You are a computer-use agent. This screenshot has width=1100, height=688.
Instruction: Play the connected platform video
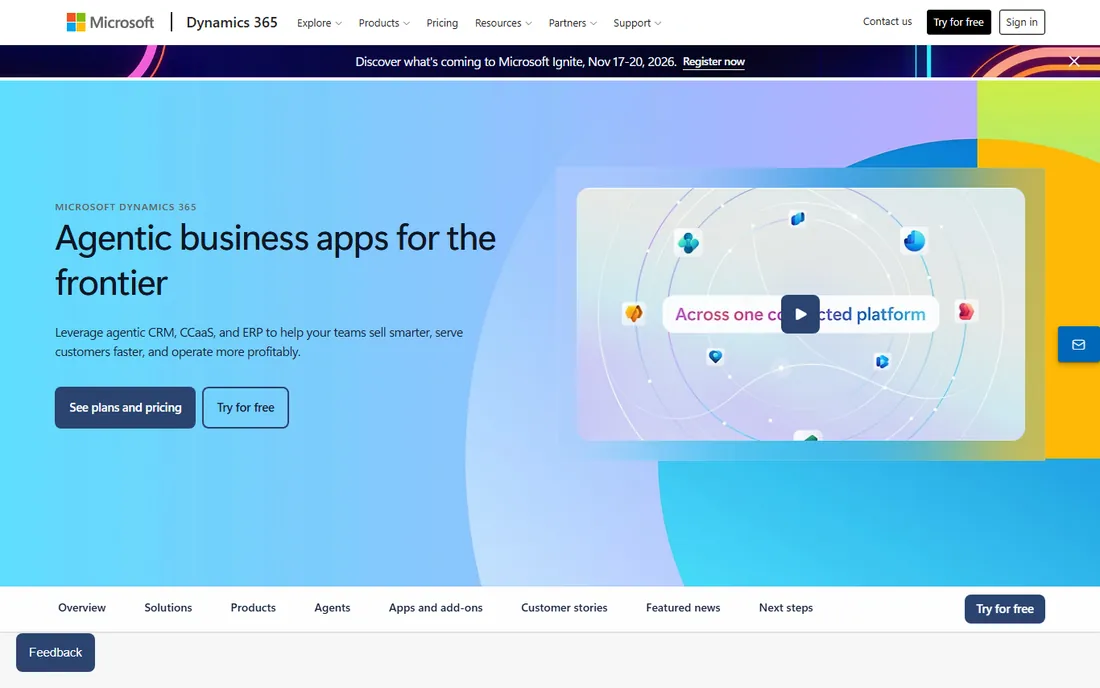click(x=800, y=314)
